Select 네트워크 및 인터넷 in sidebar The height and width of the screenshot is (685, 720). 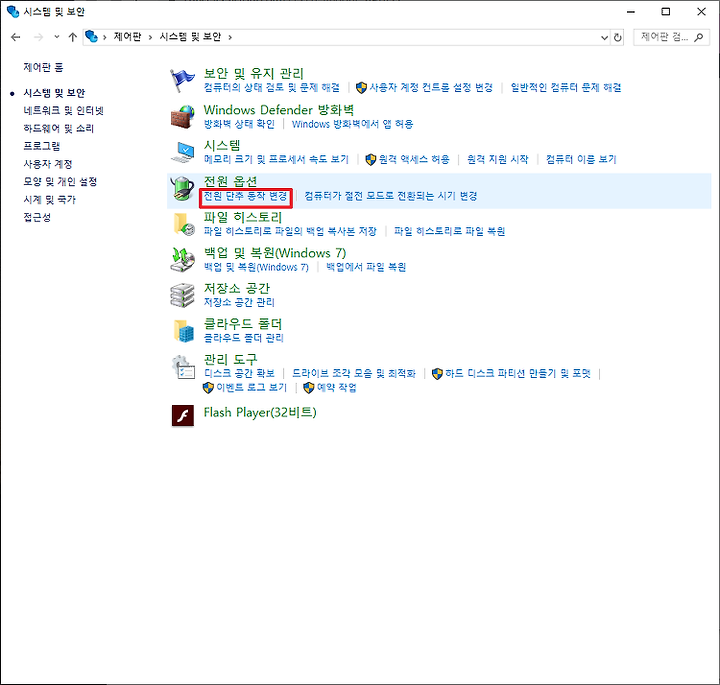[x=63, y=111]
